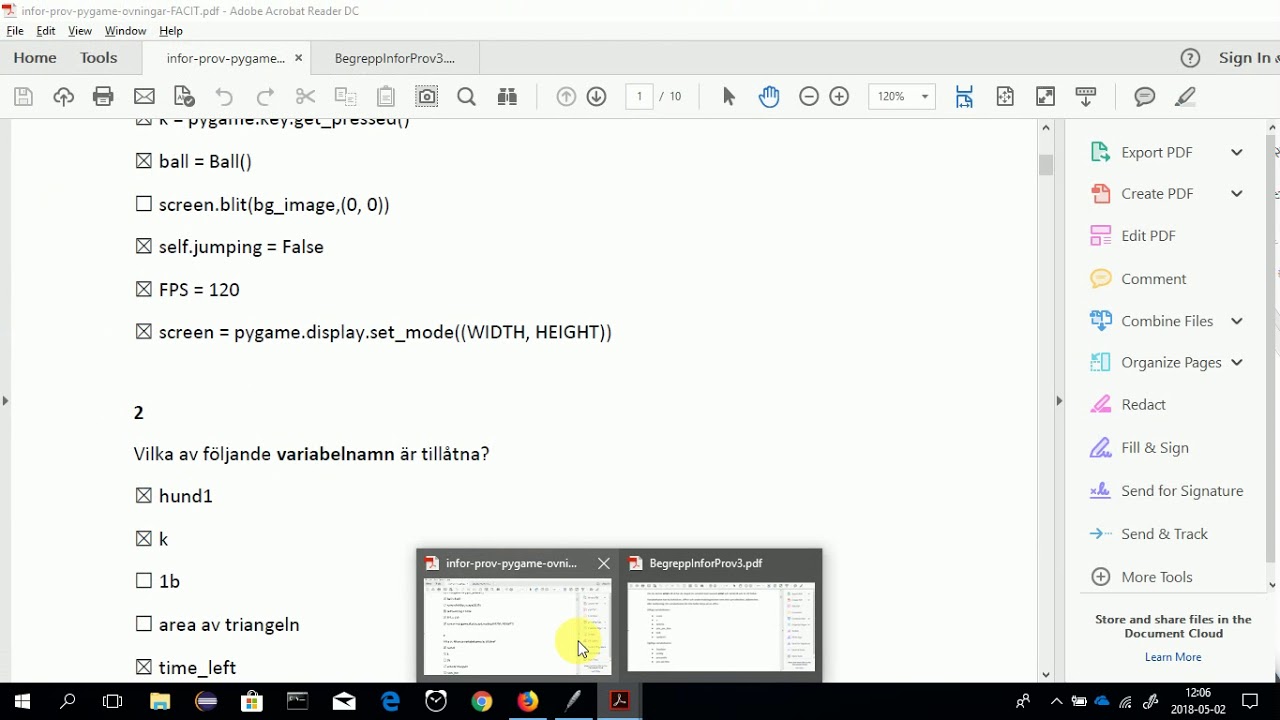1280x720 pixels.
Task: Expand the left navigation pane arrow
Action: coord(5,401)
